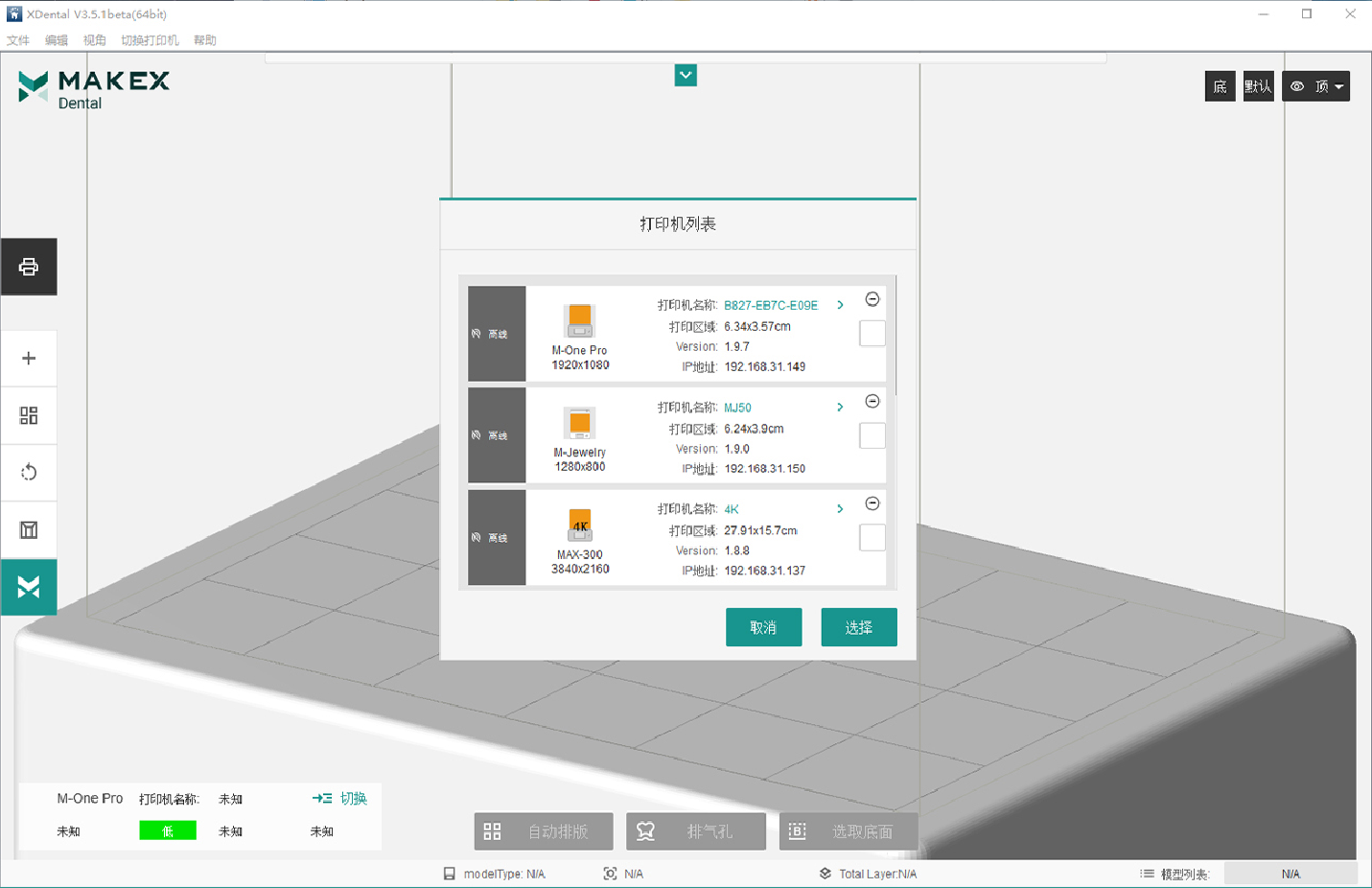Click the 切换 switch link
This screenshot has width=1372, height=888.
pyautogui.click(x=354, y=798)
